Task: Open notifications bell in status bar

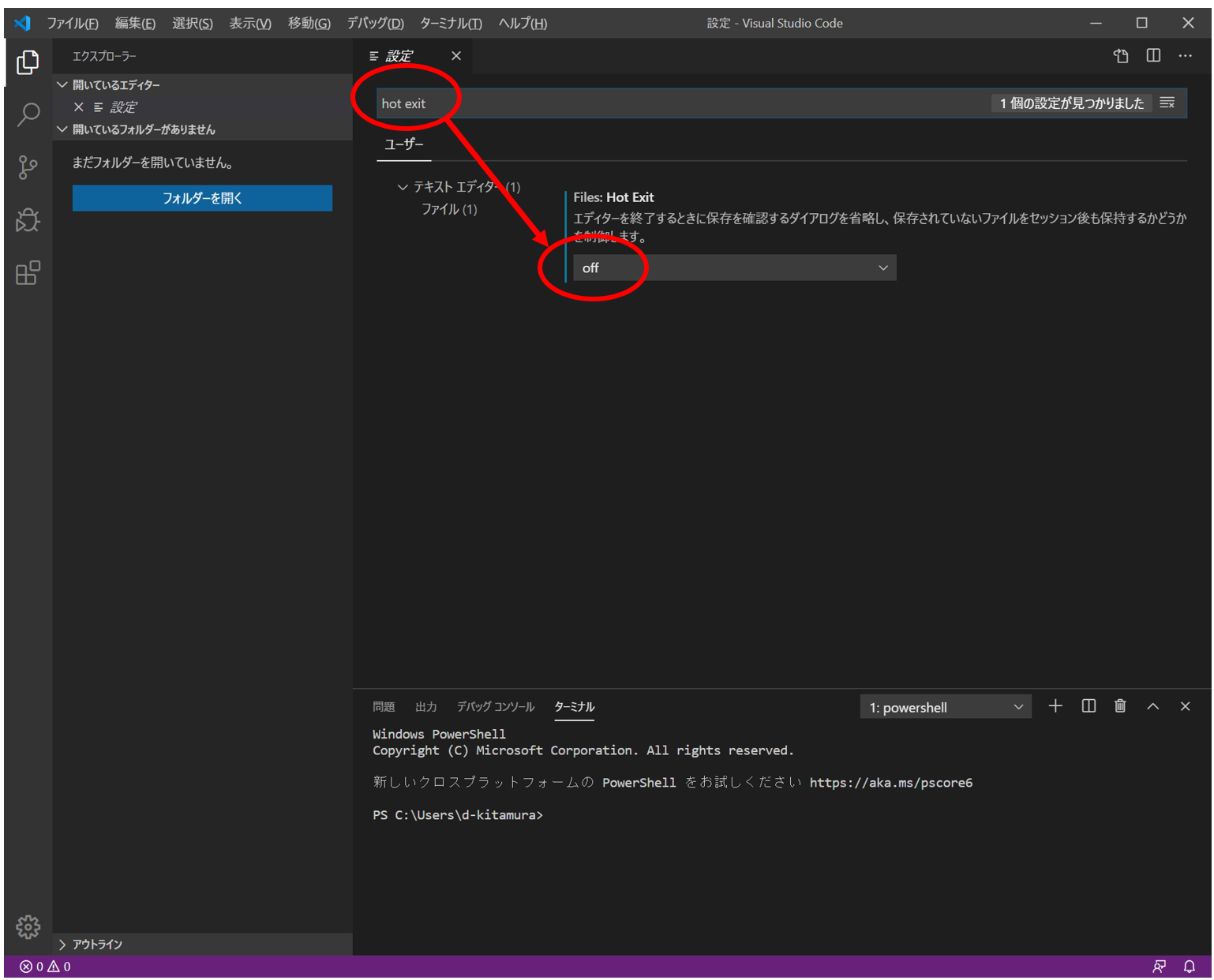Action: pyautogui.click(x=1190, y=967)
